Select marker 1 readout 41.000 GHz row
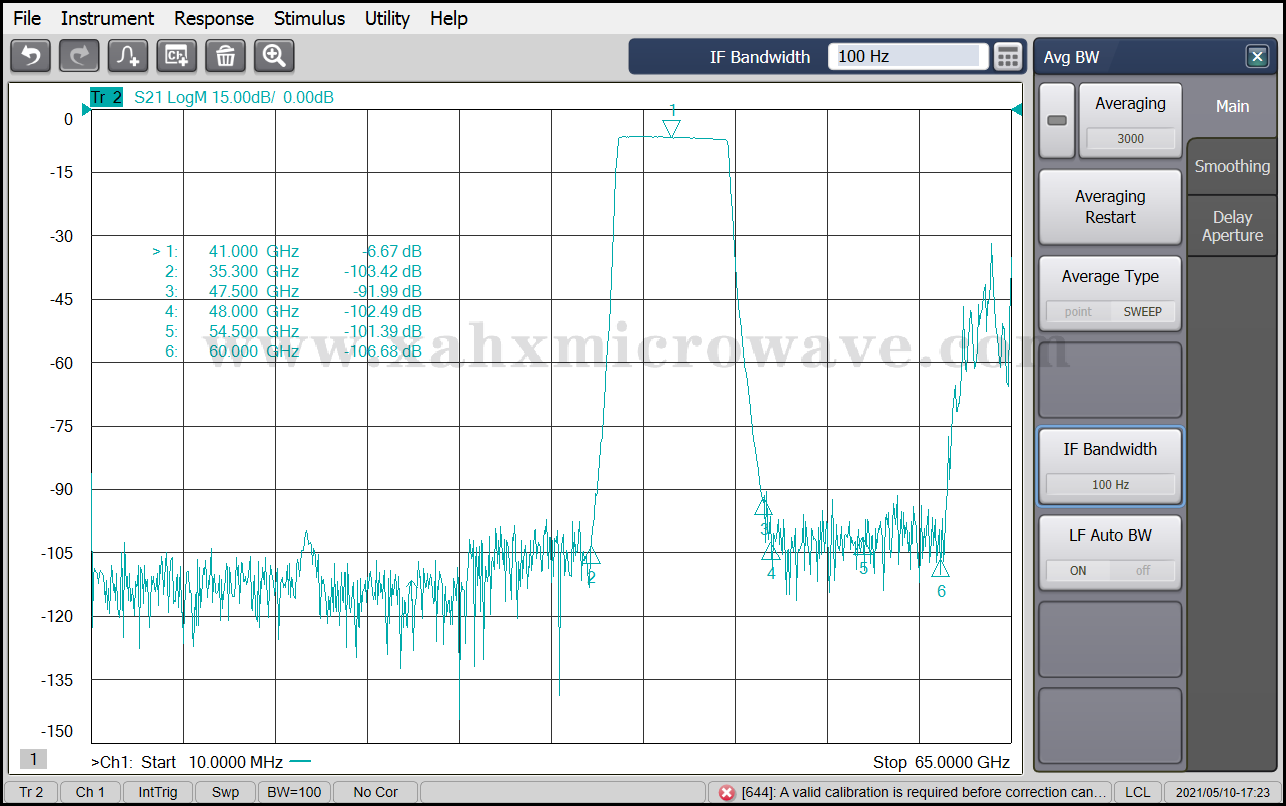This screenshot has height=806, width=1286. pos(286,251)
